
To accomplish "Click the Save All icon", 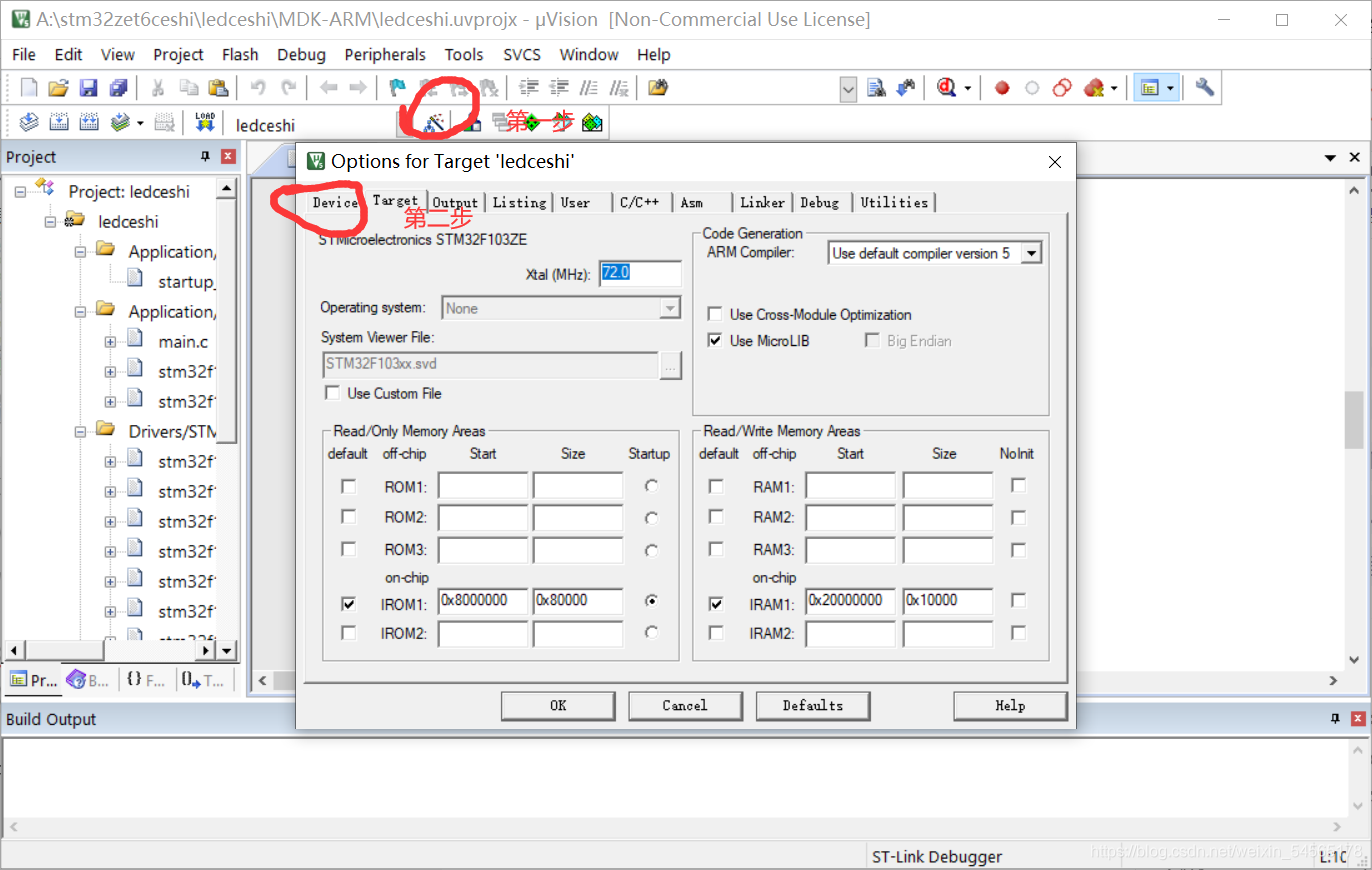I will [x=118, y=88].
